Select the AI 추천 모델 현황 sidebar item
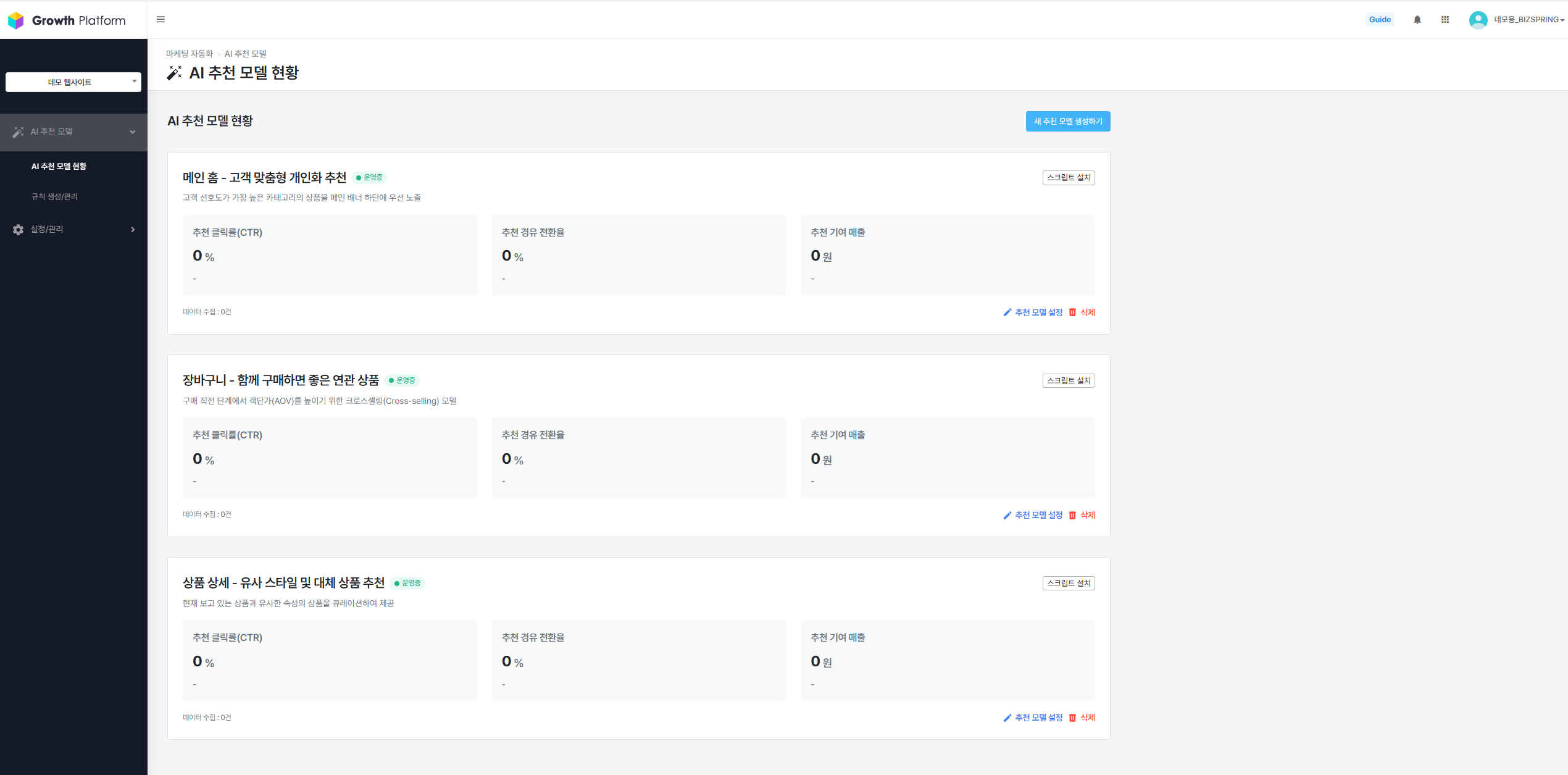The width and height of the screenshot is (1568, 775). point(59,166)
